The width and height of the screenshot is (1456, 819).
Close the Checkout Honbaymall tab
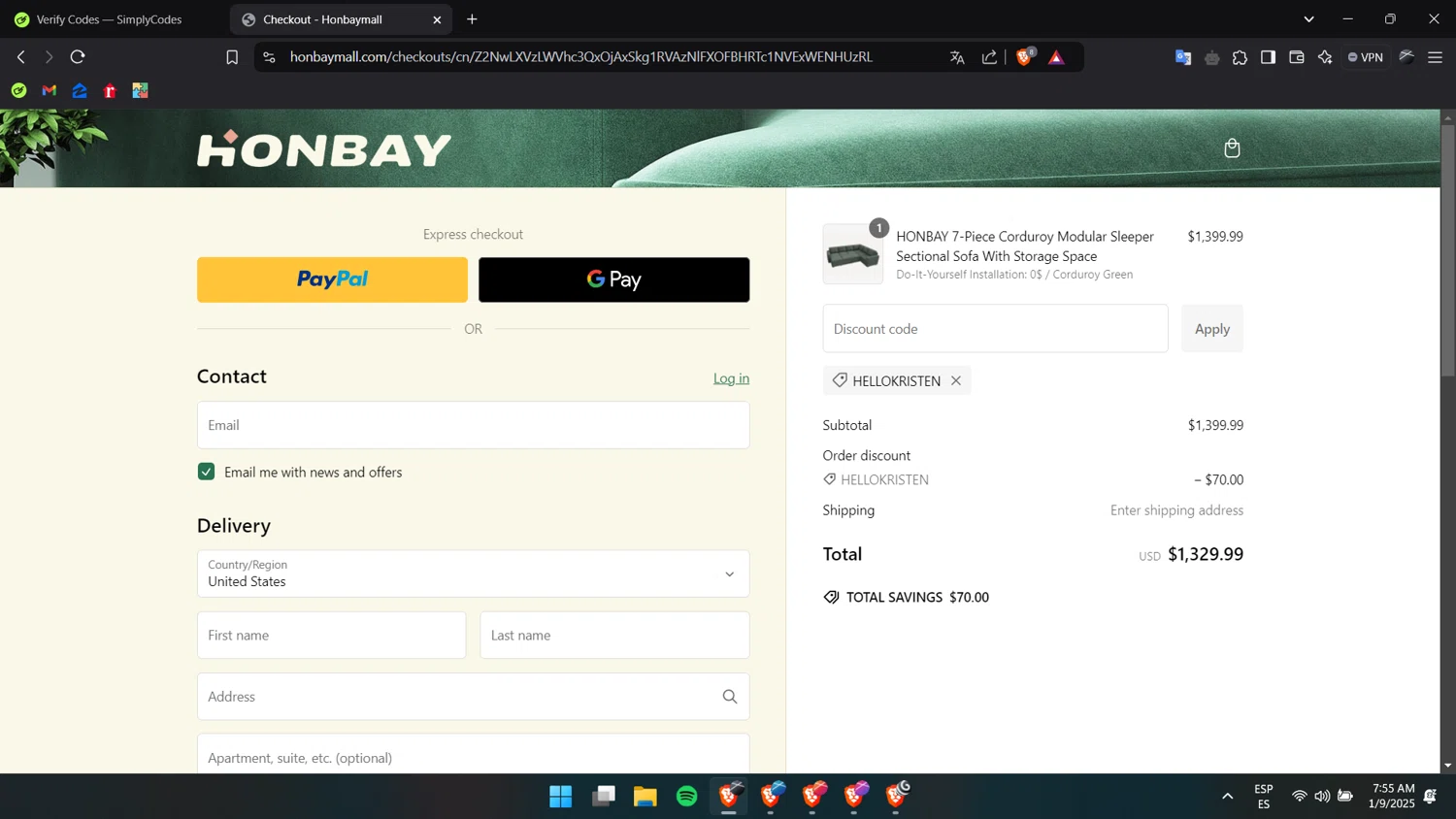pos(437,19)
